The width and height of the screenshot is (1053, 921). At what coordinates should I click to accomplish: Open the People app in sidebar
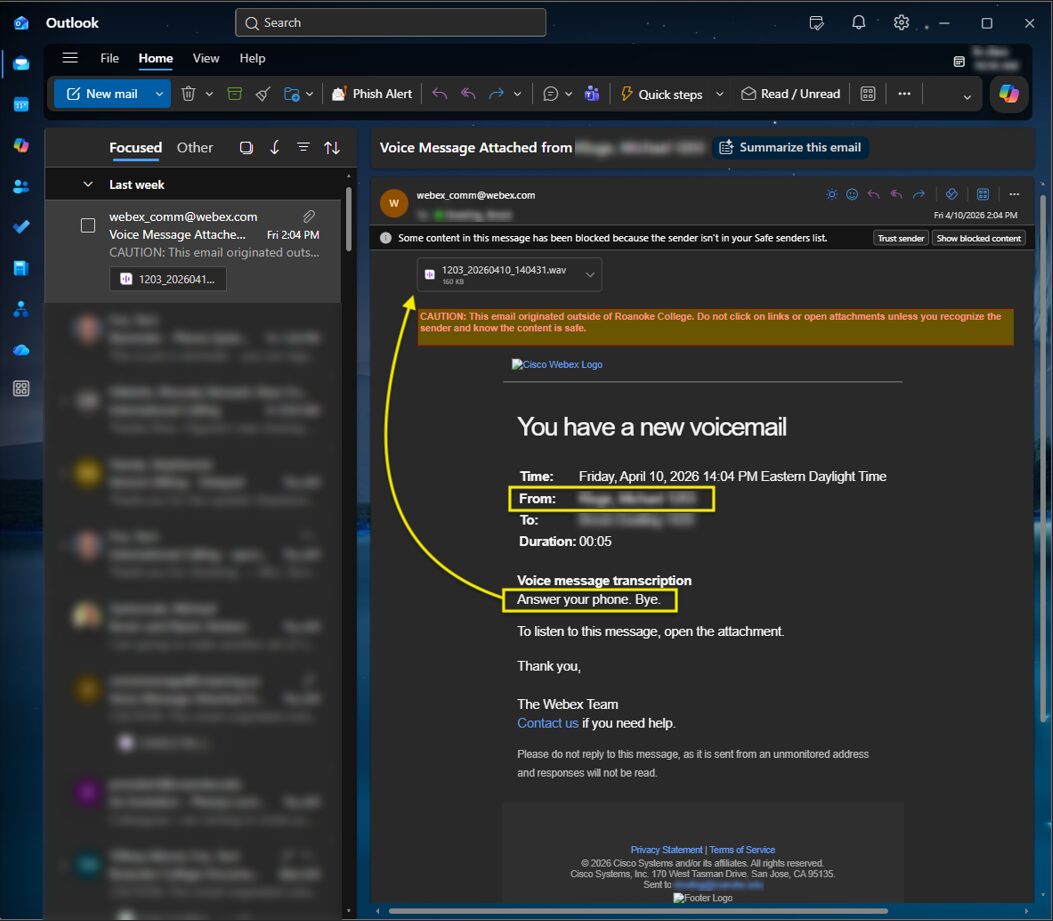click(x=21, y=186)
